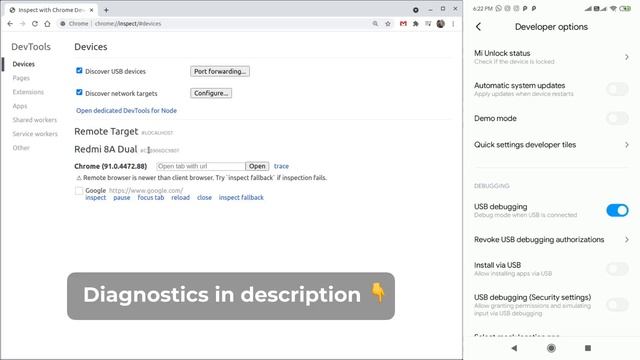Viewport: 640px width, 360px height.
Task: Select Service workers in DevTools sidebar
Action: click(35, 133)
